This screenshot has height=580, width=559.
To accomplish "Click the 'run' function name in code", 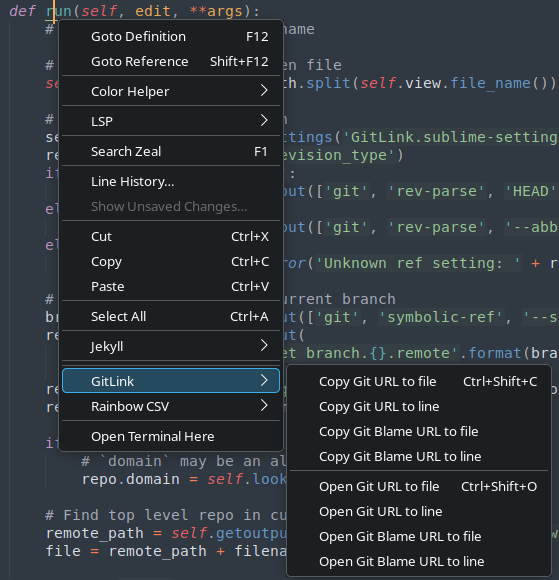I will click(59, 11).
